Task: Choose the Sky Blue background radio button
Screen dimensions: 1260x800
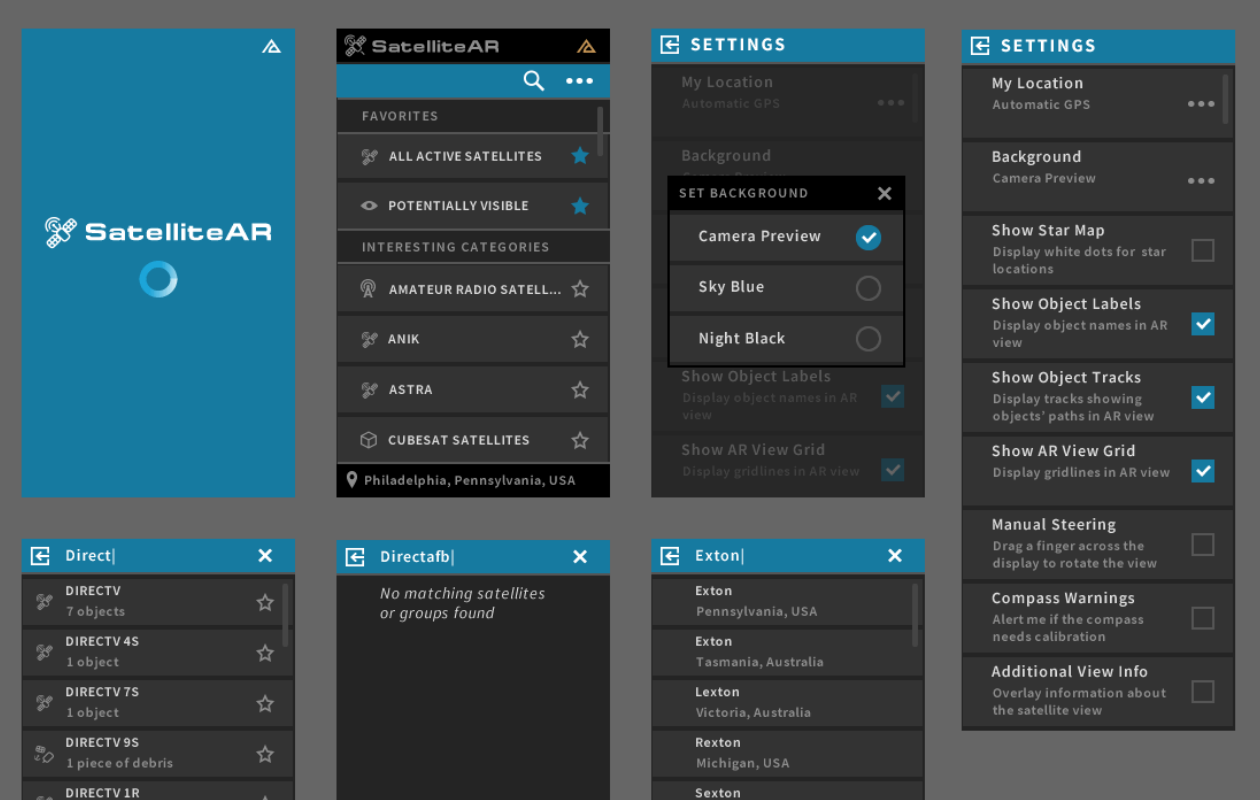Action: [868, 288]
